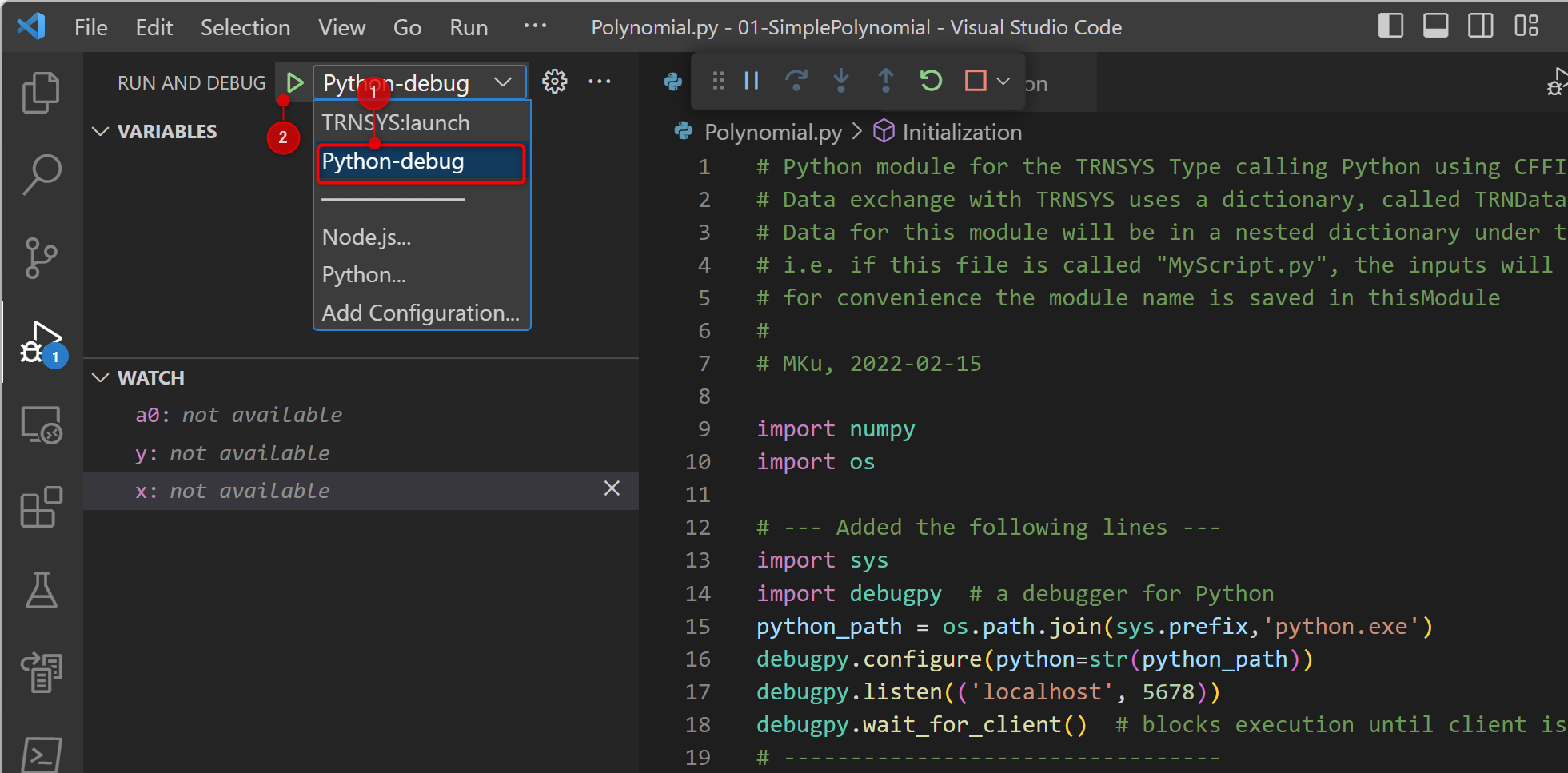Open the Search view in activity bar

tap(41, 175)
